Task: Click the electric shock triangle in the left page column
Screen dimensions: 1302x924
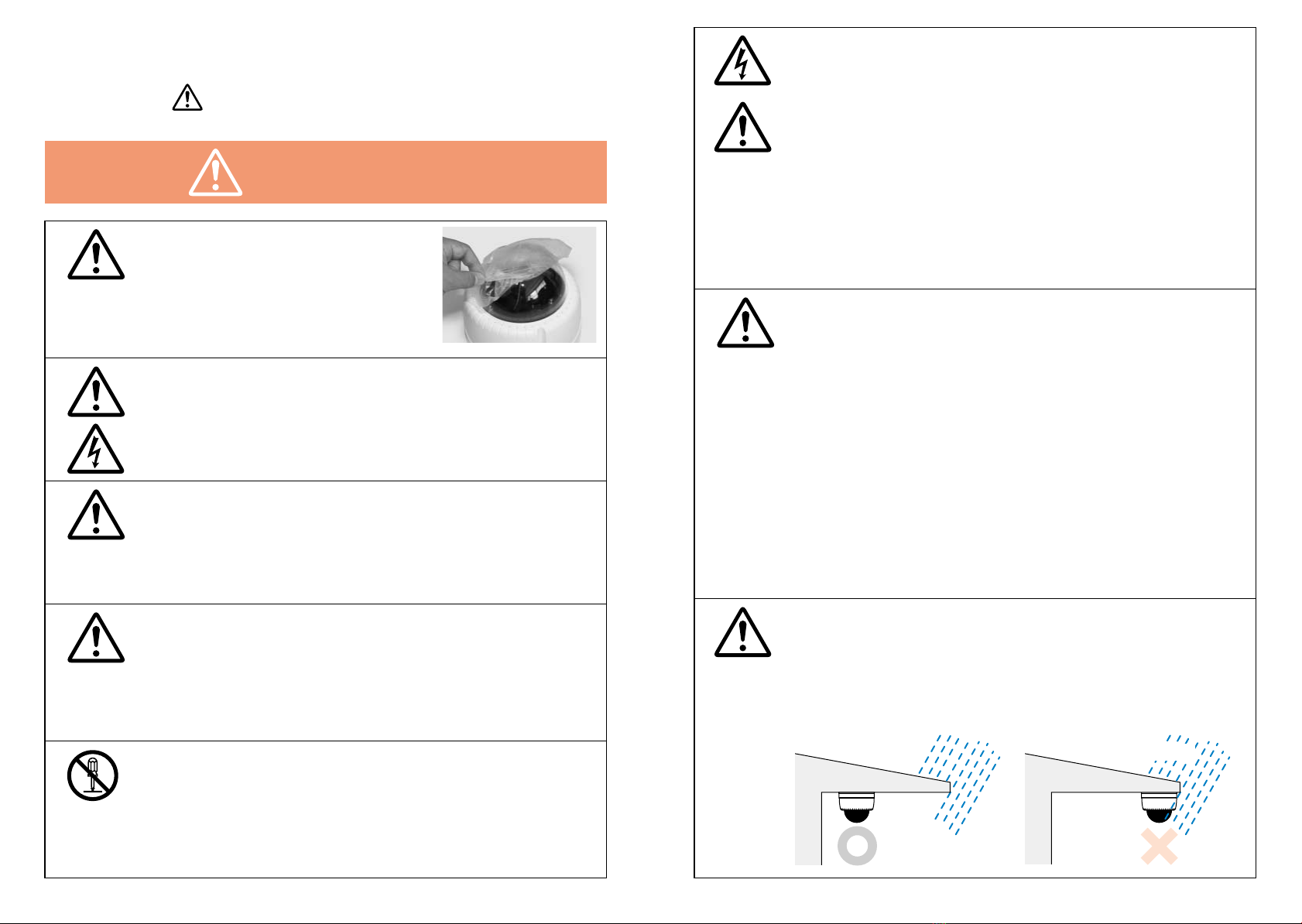Action: pyautogui.click(x=96, y=449)
